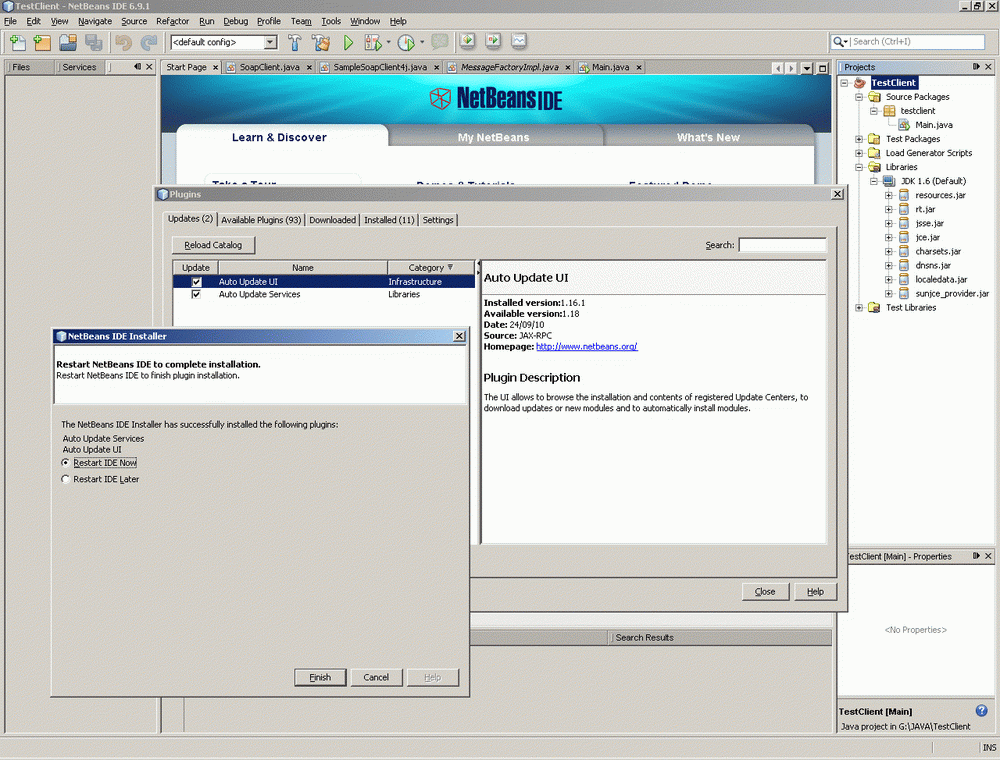Select sunjce_provider.jar in the Projects tree

[952, 293]
